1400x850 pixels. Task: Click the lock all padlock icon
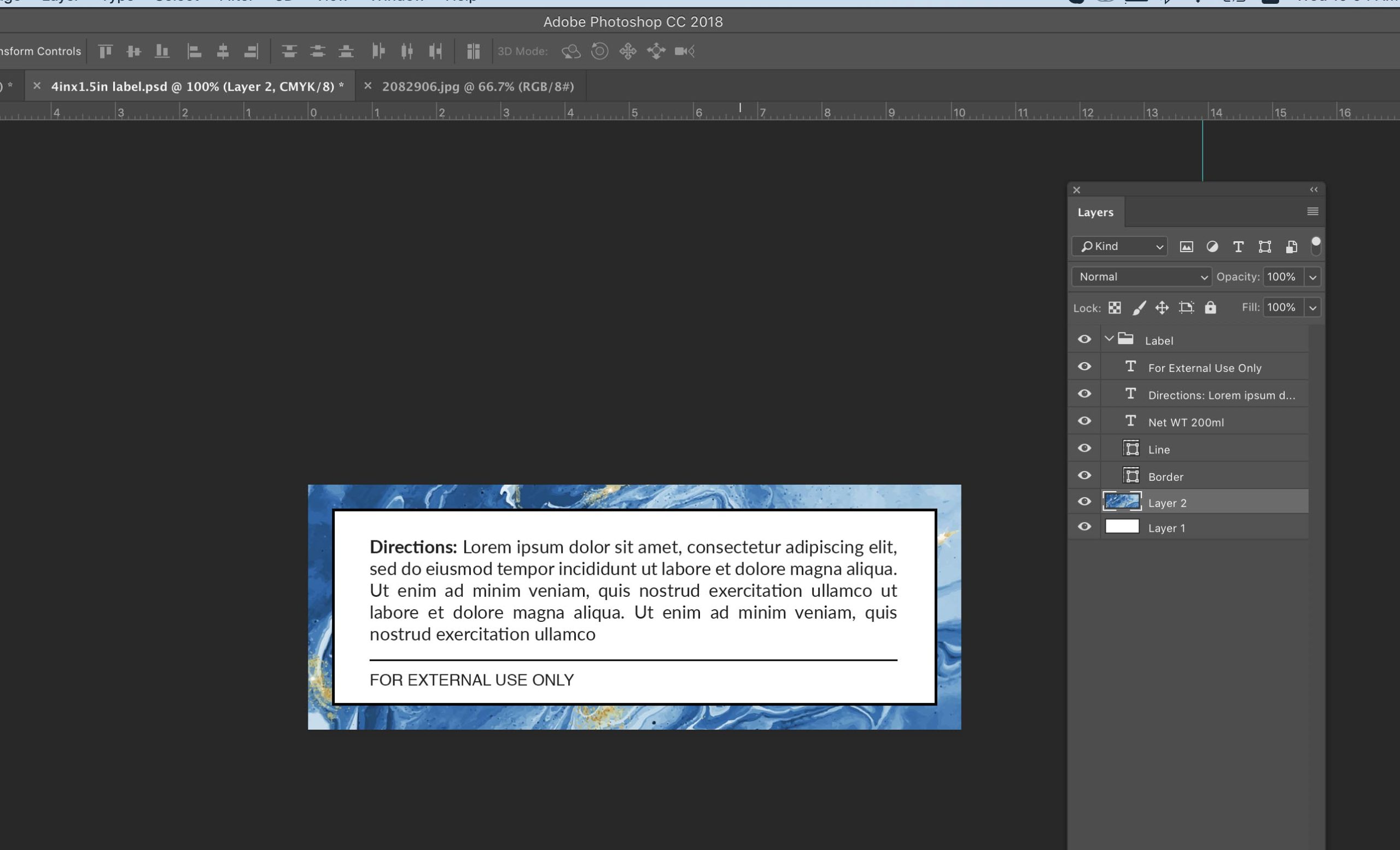(x=1210, y=308)
